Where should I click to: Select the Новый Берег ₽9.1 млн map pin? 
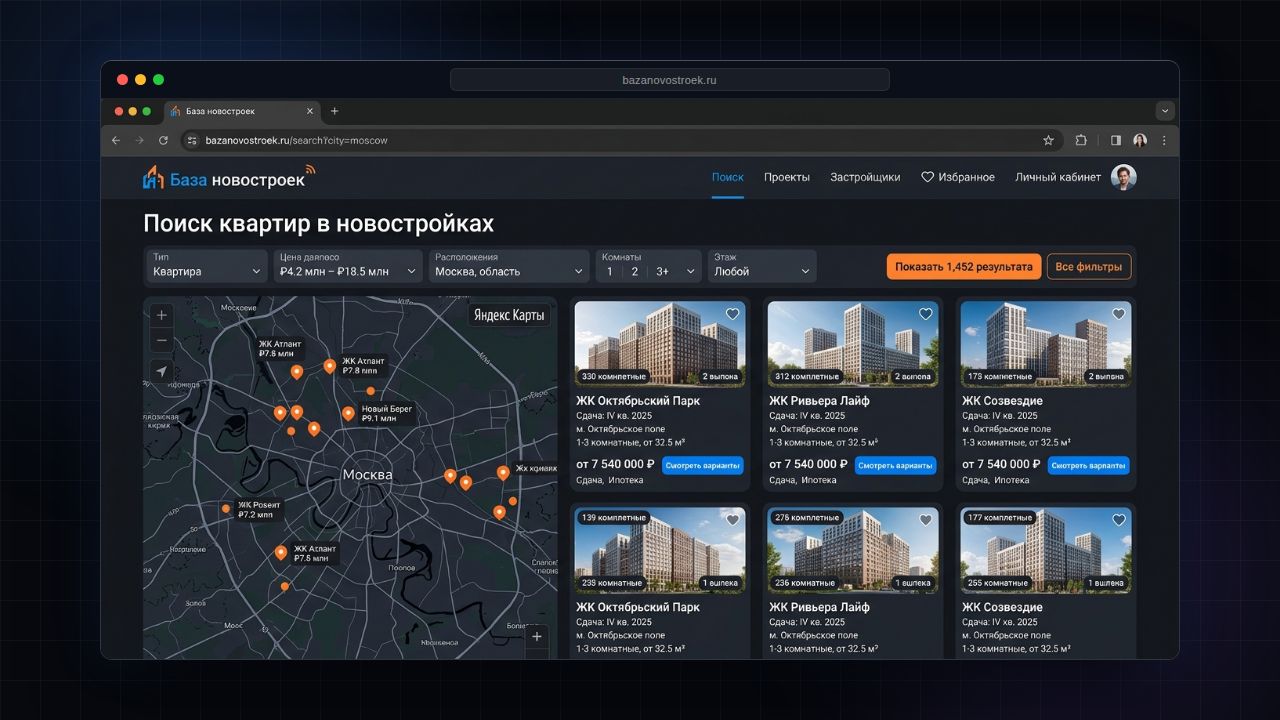pyautogui.click(x=348, y=413)
